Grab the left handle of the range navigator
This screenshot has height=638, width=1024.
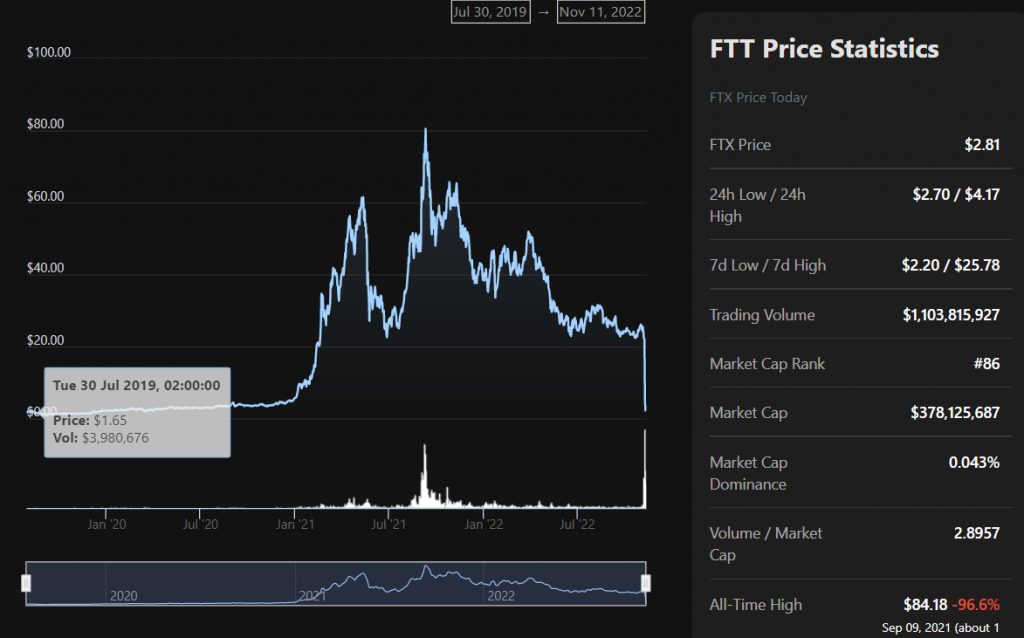(x=27, y=583)
